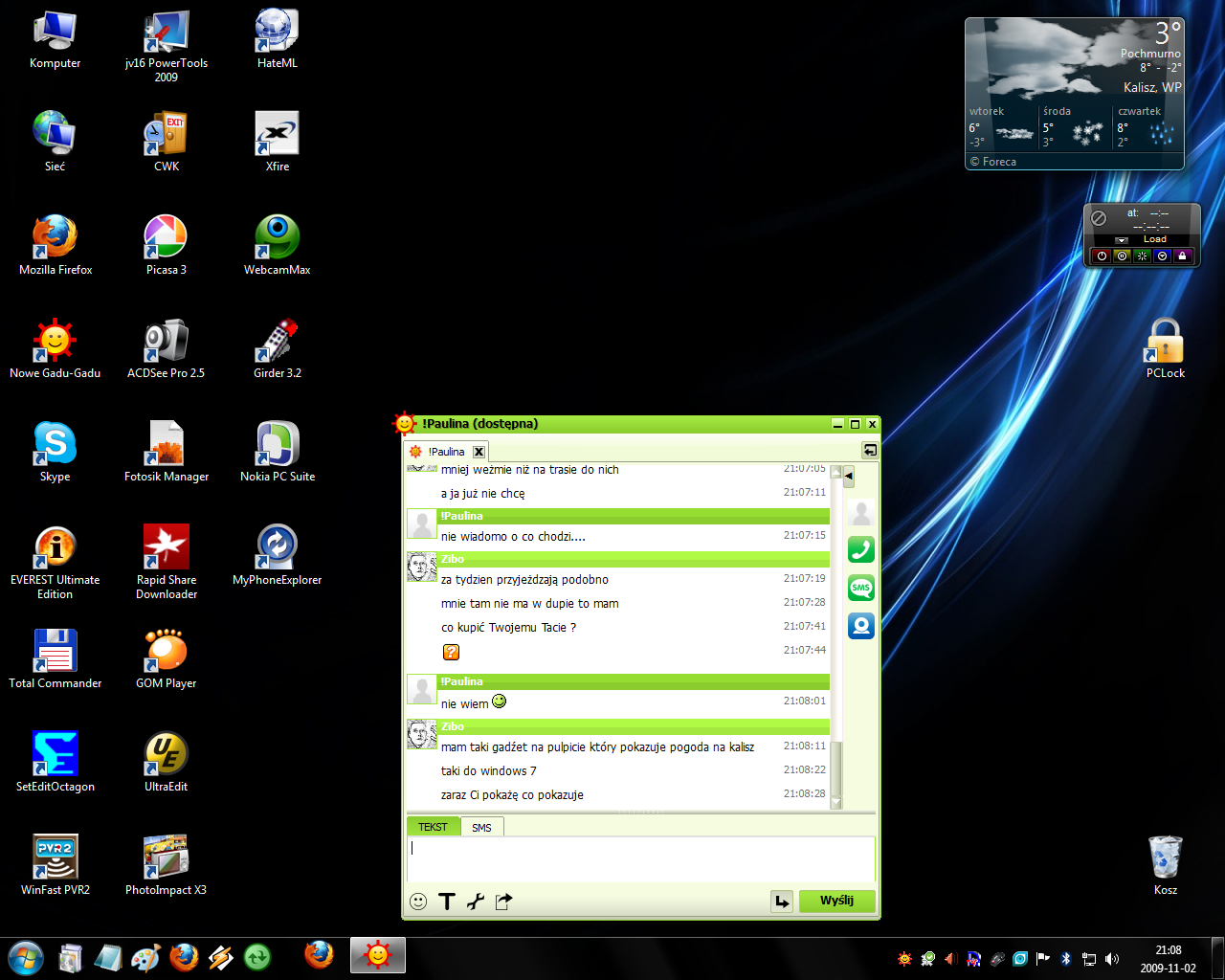This screenshot has width=1225, height=980.
Task: Click the contact avatar in side panel
Action: point(861,513)
